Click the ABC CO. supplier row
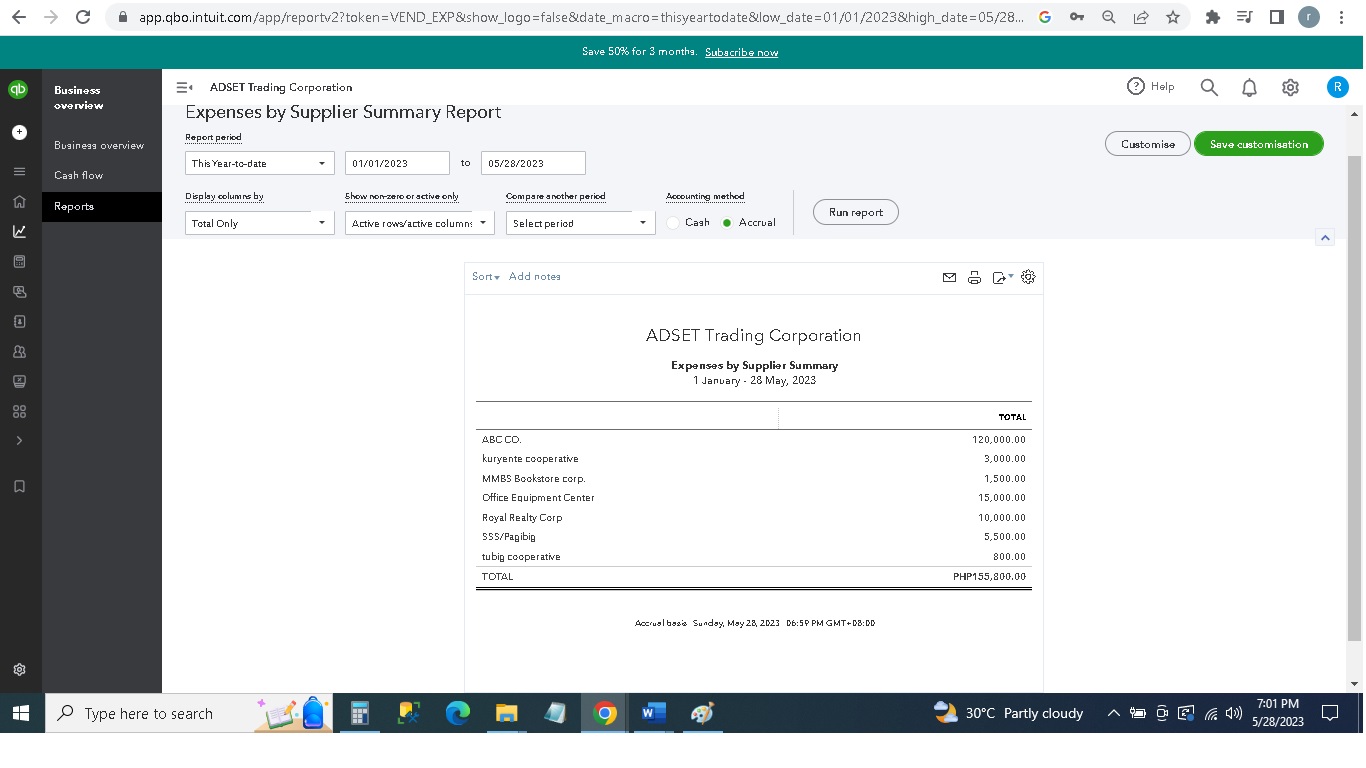Viewport: 1366px width, 768px height. [x=754, y=440]
